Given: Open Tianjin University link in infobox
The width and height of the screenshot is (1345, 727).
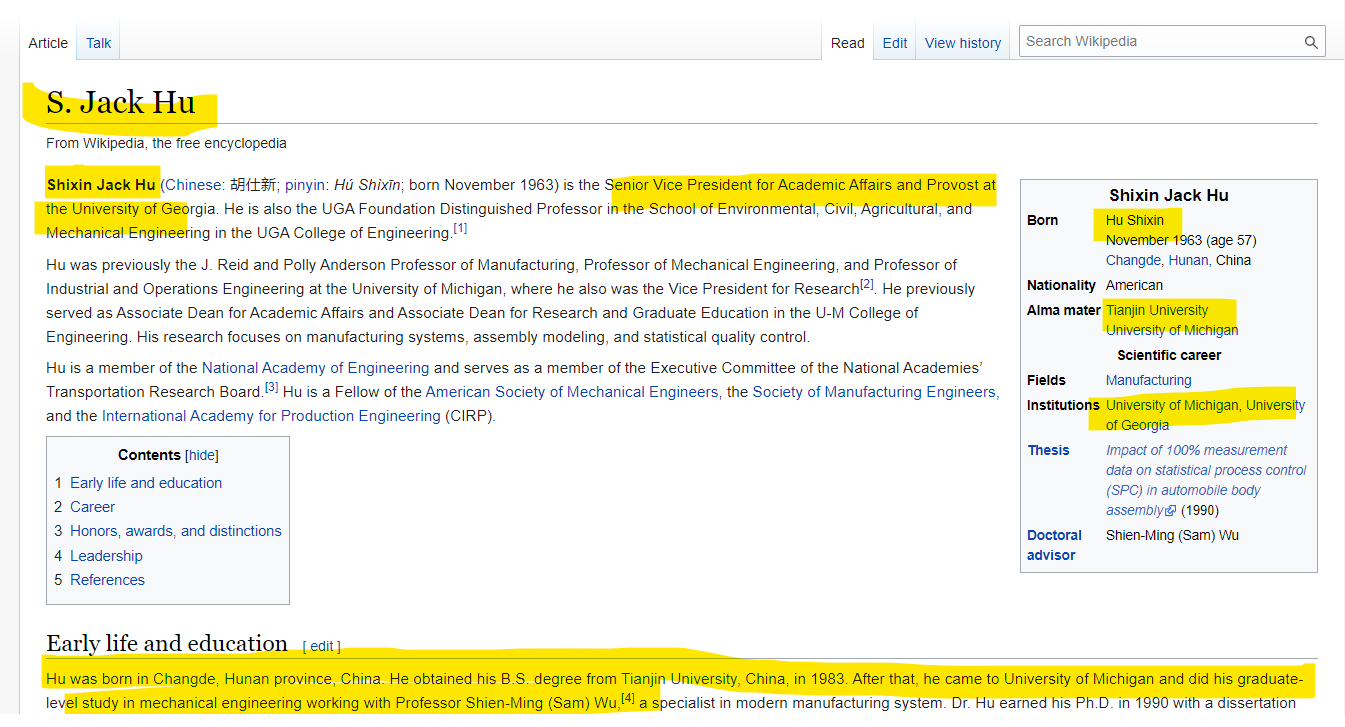Looking at the screenshot, I should click(1157, 310).
